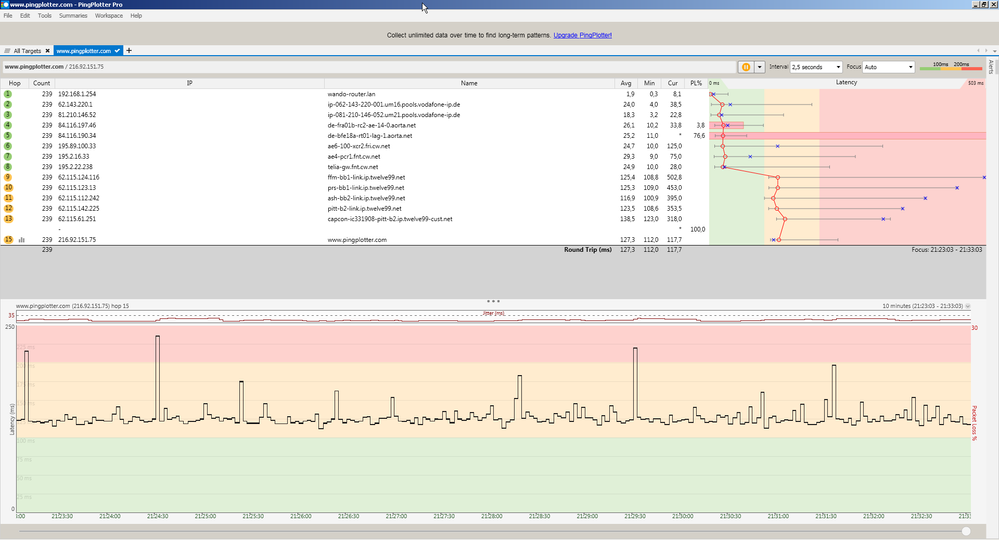The image size is (999, 540).
Task: Close the All Targets tab
Action: [47, 50]
